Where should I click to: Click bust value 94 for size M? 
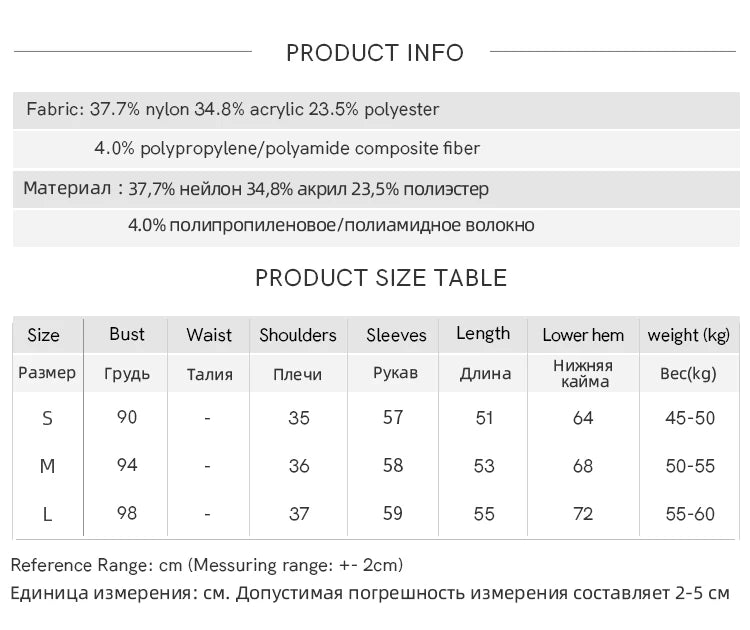point(127,465)
